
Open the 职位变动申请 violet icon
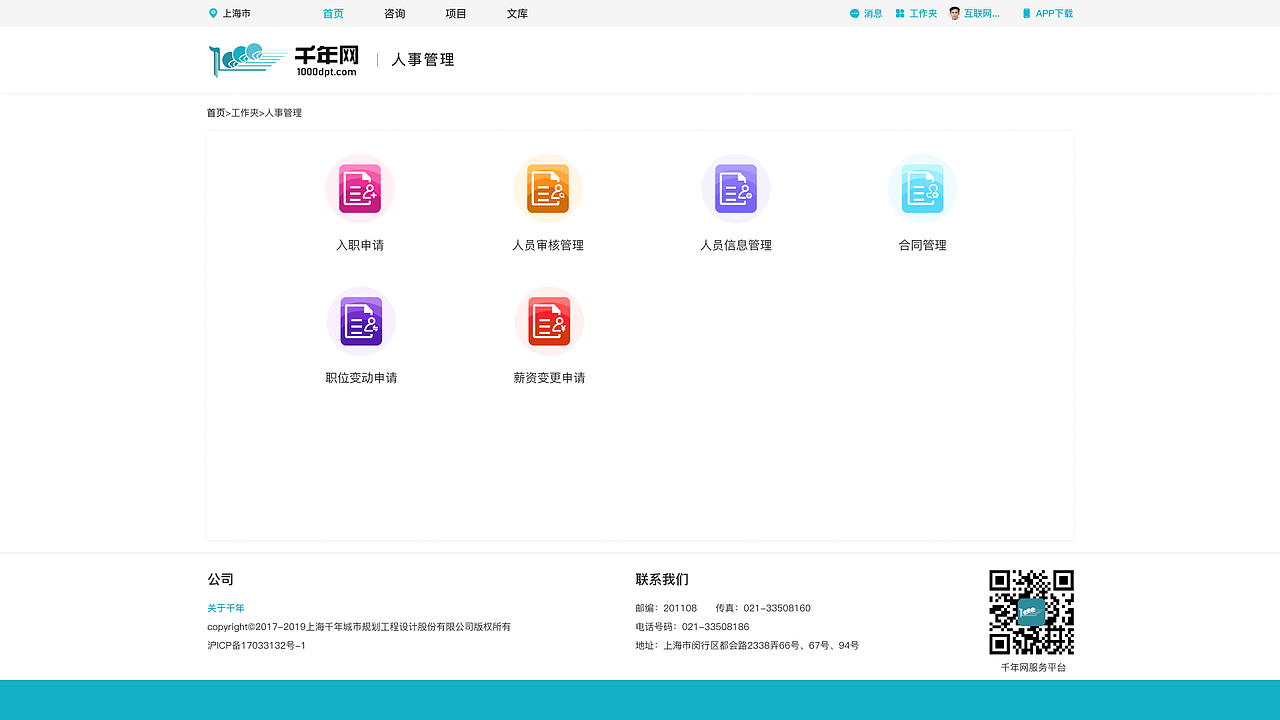361,321
